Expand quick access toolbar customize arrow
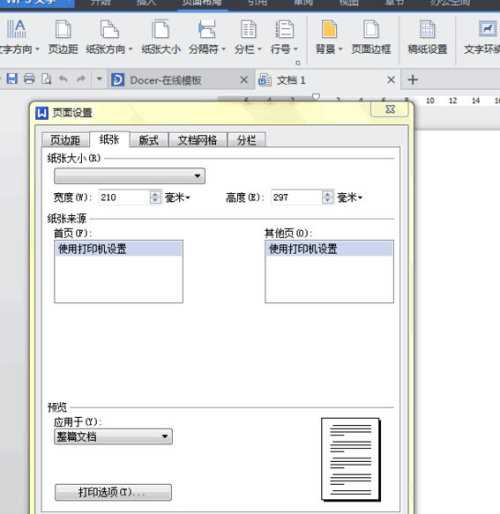The height and width of the screenshot is (514, 500). (x=99, y=79)
